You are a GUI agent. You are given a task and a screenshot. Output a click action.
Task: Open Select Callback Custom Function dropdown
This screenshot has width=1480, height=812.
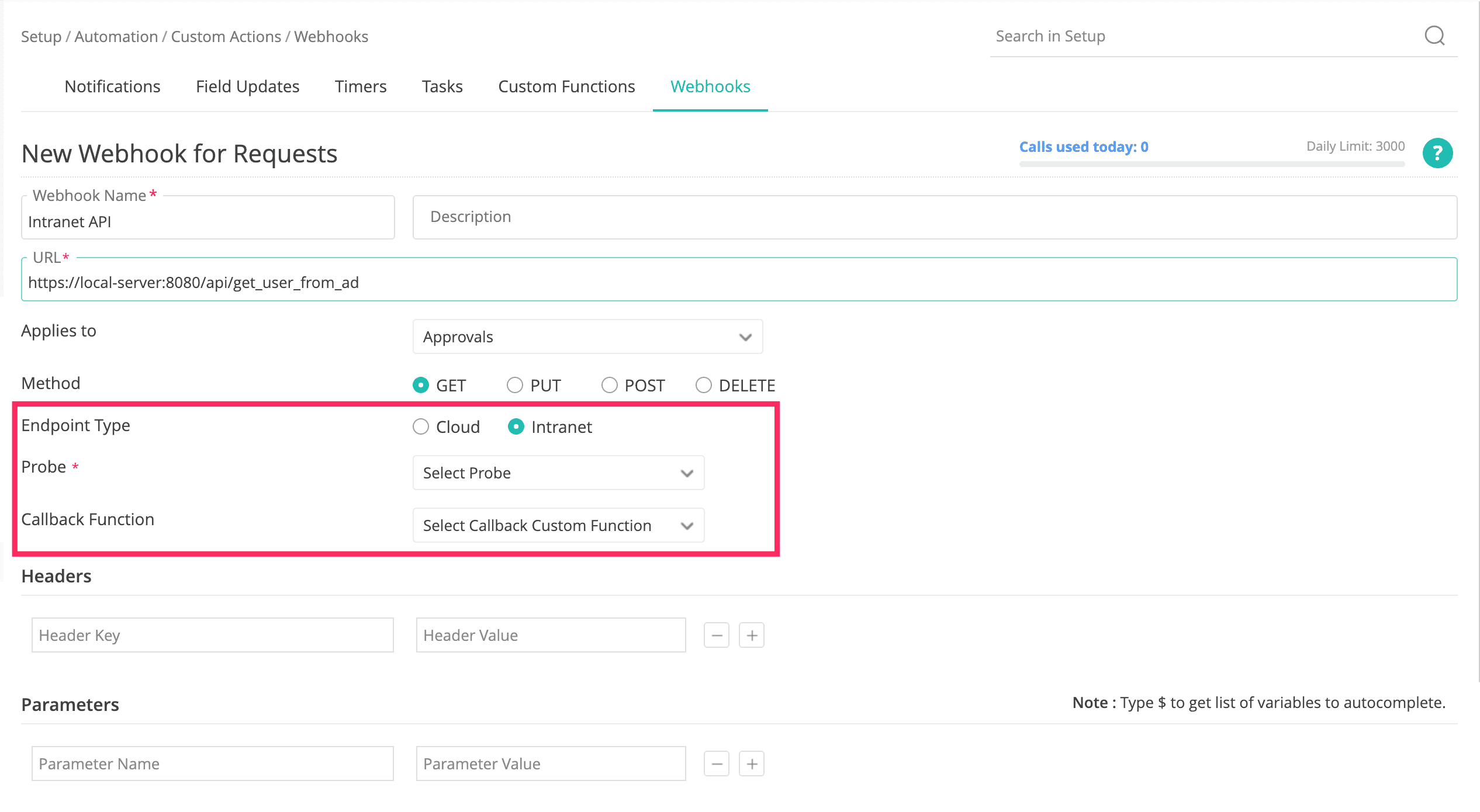point(558,525)
